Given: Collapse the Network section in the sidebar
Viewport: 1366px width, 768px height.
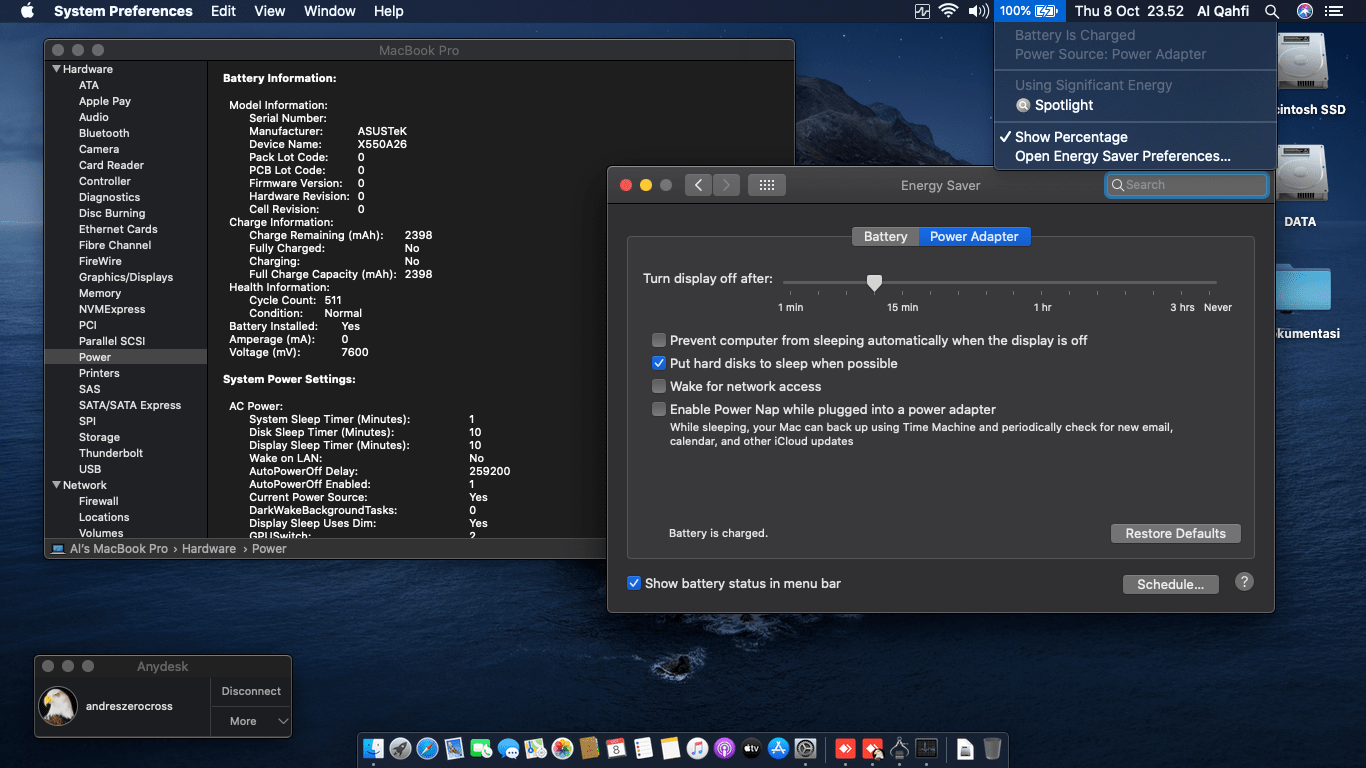Looking at the screenshot, I should click(57, 485).
